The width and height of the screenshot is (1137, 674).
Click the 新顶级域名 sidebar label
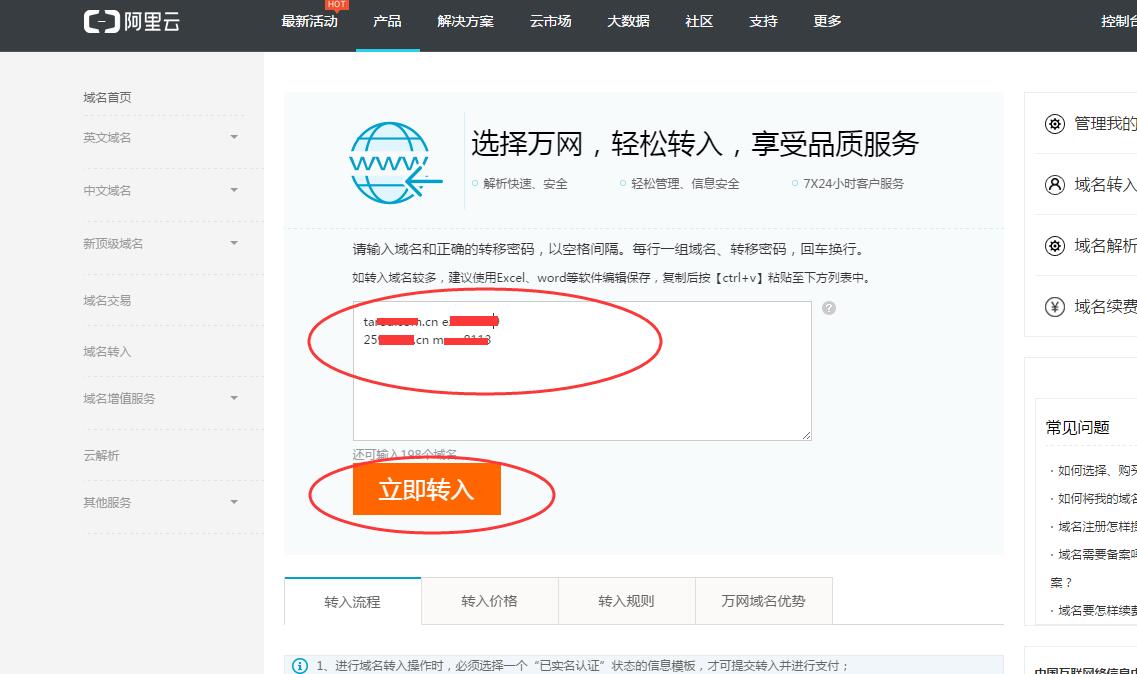point(113,244)
